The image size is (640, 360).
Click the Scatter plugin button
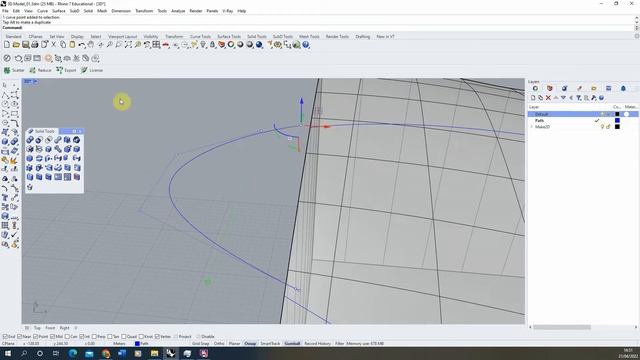point(14,70)
